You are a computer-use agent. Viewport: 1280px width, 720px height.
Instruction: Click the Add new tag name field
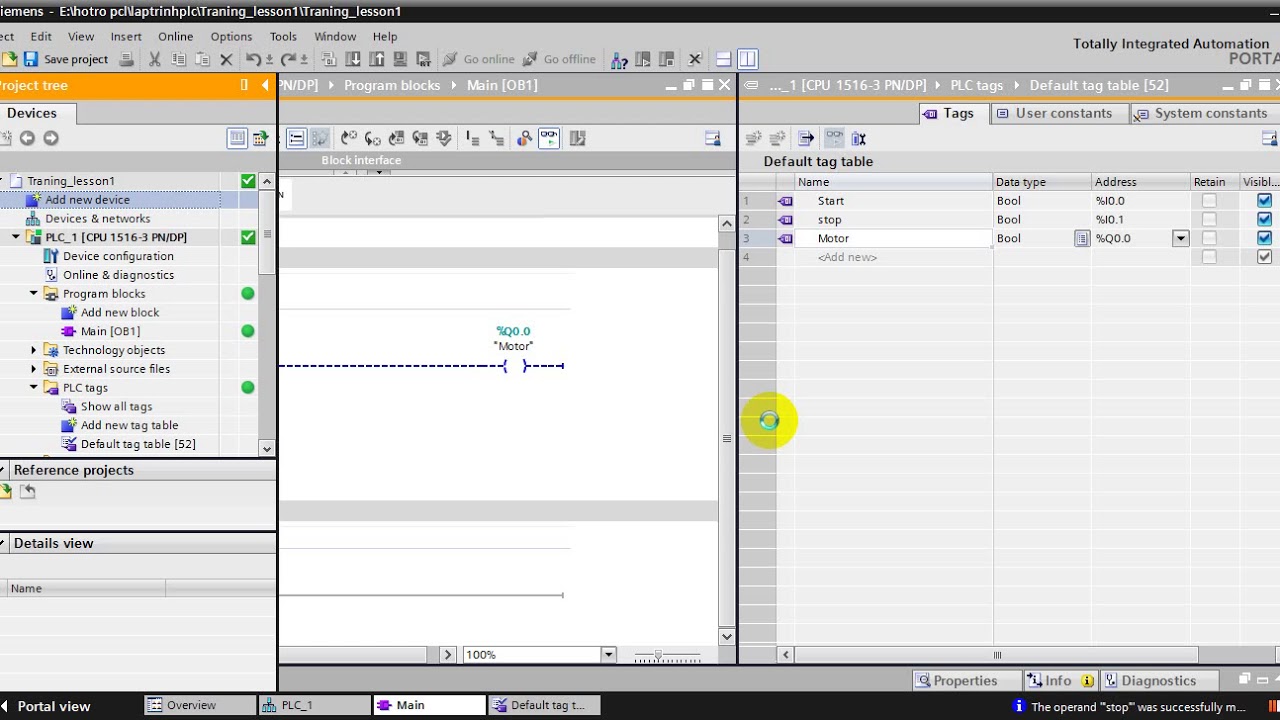coord(894,257)
